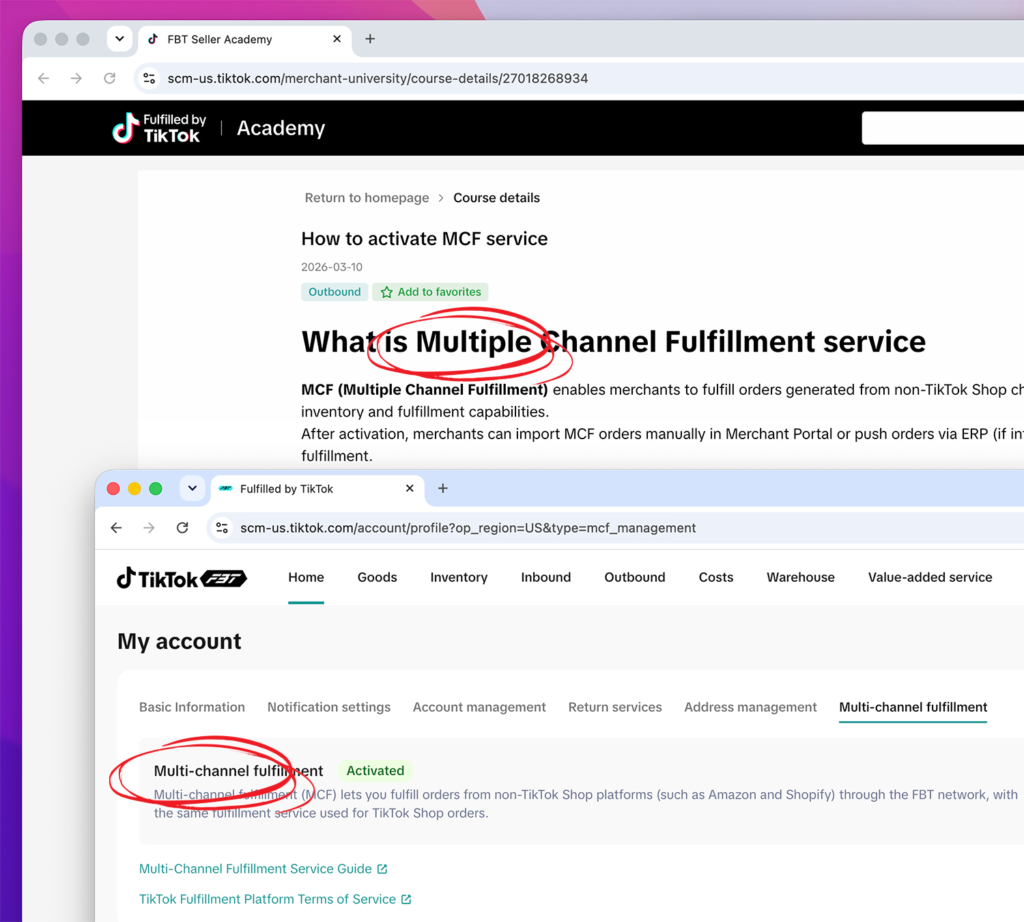
Task: Open Multi-Channel Fulfillment Service Guide link
Action: click(x=255, y=869)
